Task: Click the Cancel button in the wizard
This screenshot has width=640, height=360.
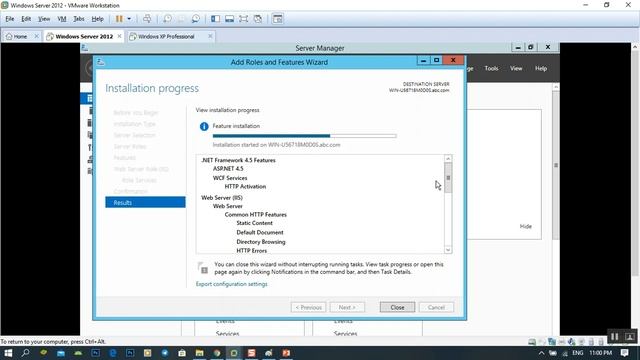Action: 436,307
